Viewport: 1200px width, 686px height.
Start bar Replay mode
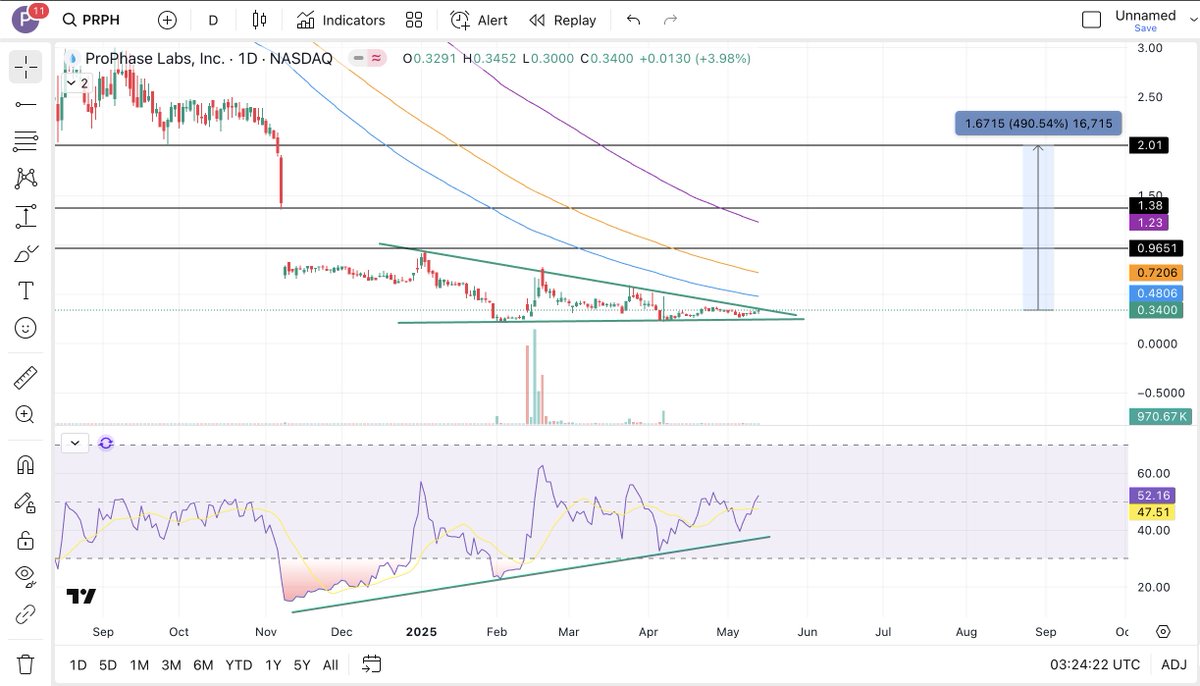pos(562,20)
